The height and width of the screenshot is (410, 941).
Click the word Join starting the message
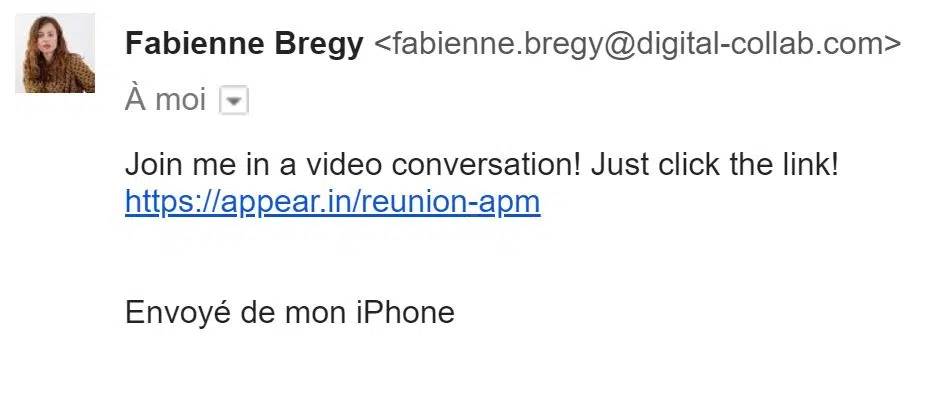(154, 165)
